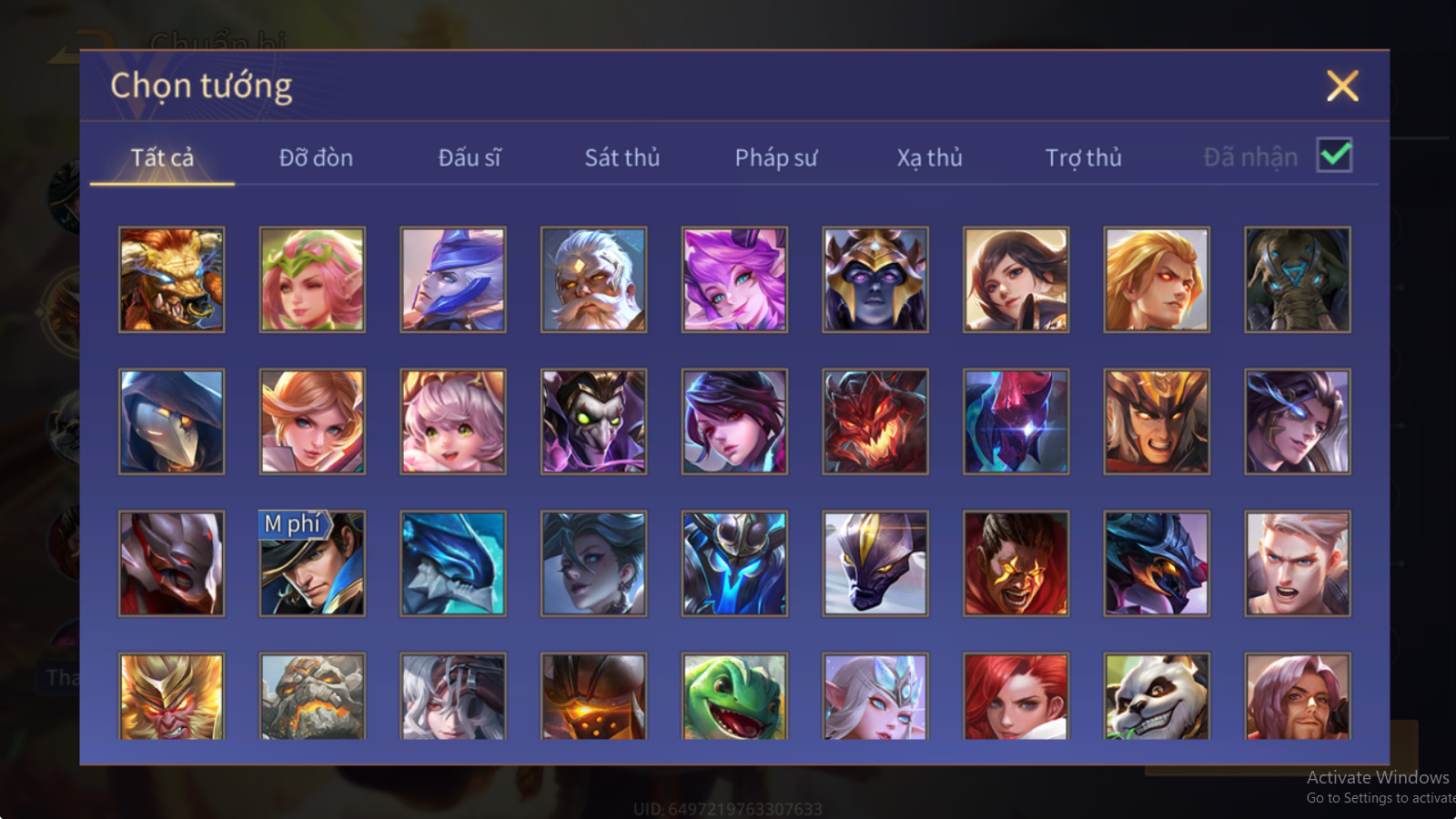Close the "Chọn tướng" dialog
This screenshot has width=1456, height=819.
(x=1342, y=86)
